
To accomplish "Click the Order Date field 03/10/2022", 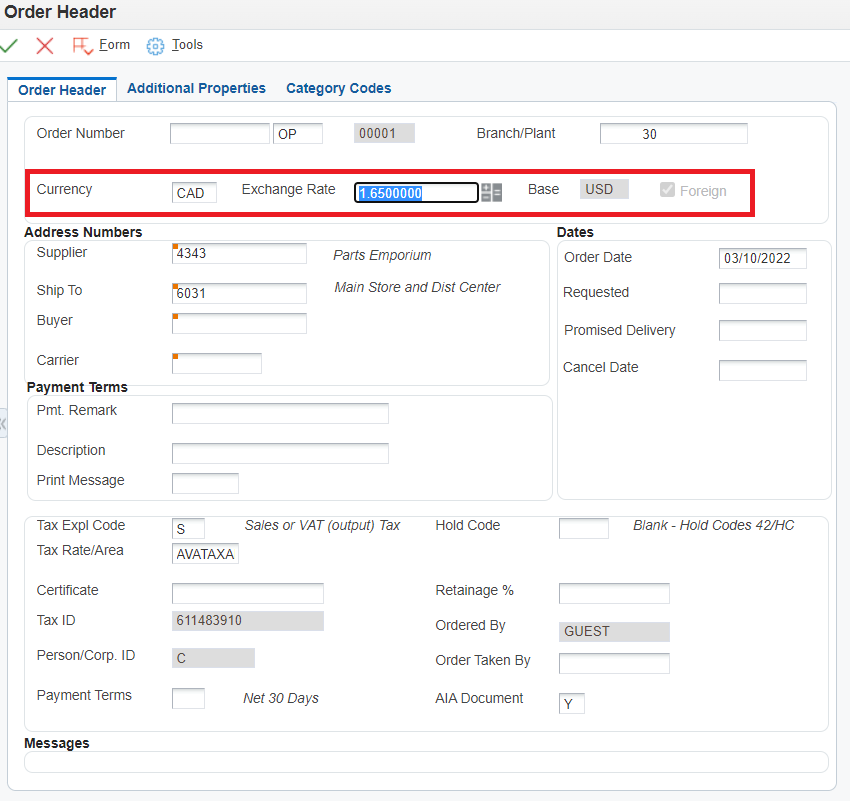I will [763, 258].
